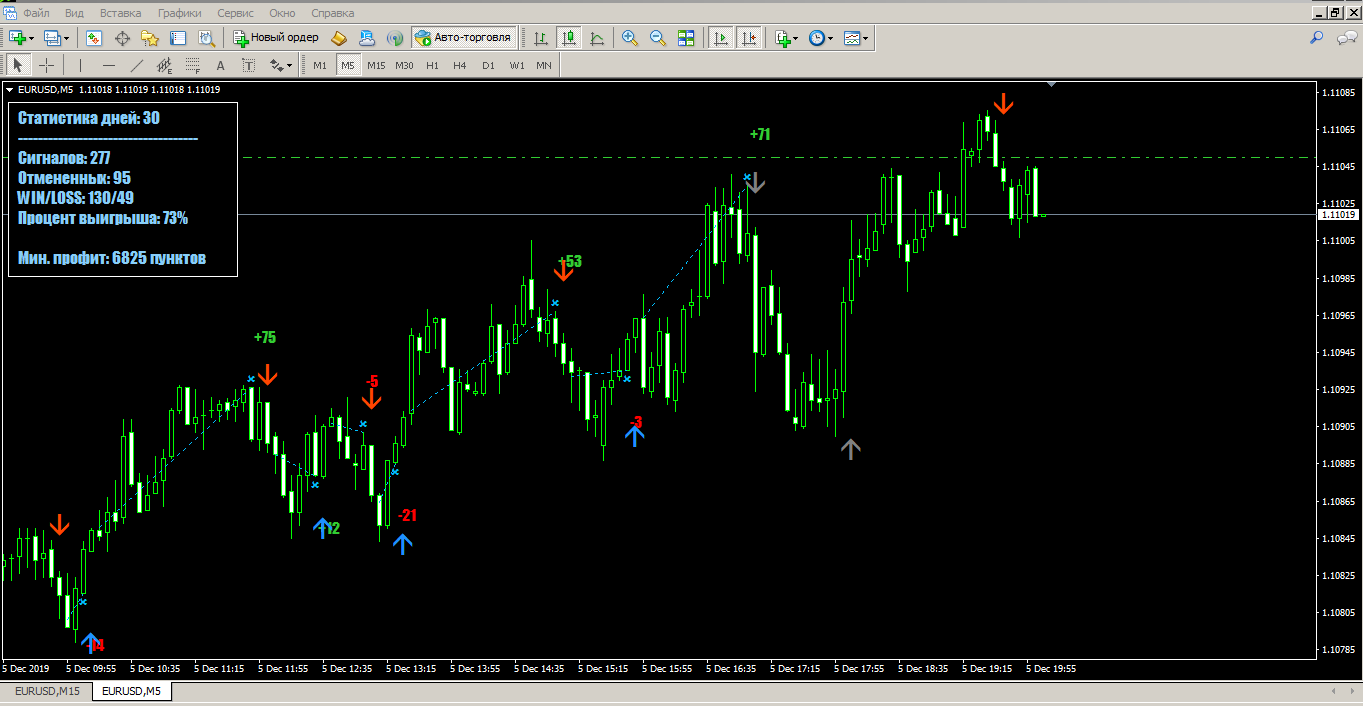Select the text tool A
Viewport: 1363px width, 706px height.
pos(220,66)
